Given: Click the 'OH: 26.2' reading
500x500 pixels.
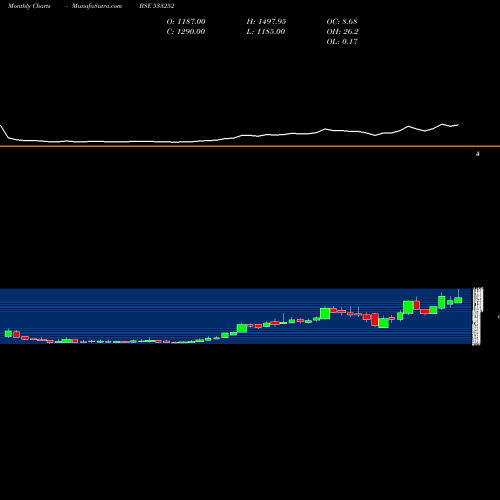Looking at the screenshot, I should click(x=343, y=32).
